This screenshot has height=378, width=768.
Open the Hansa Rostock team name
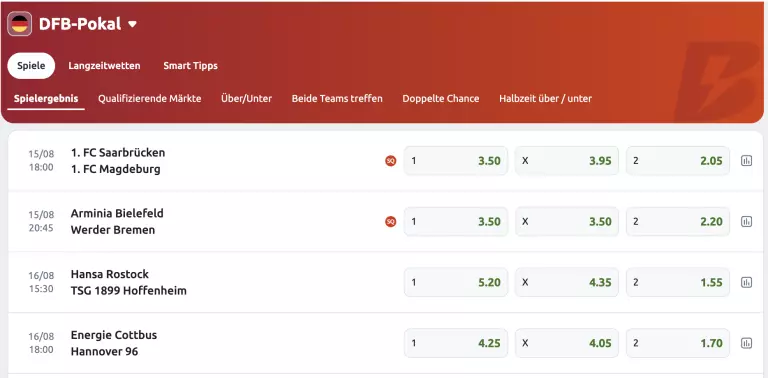110,274
